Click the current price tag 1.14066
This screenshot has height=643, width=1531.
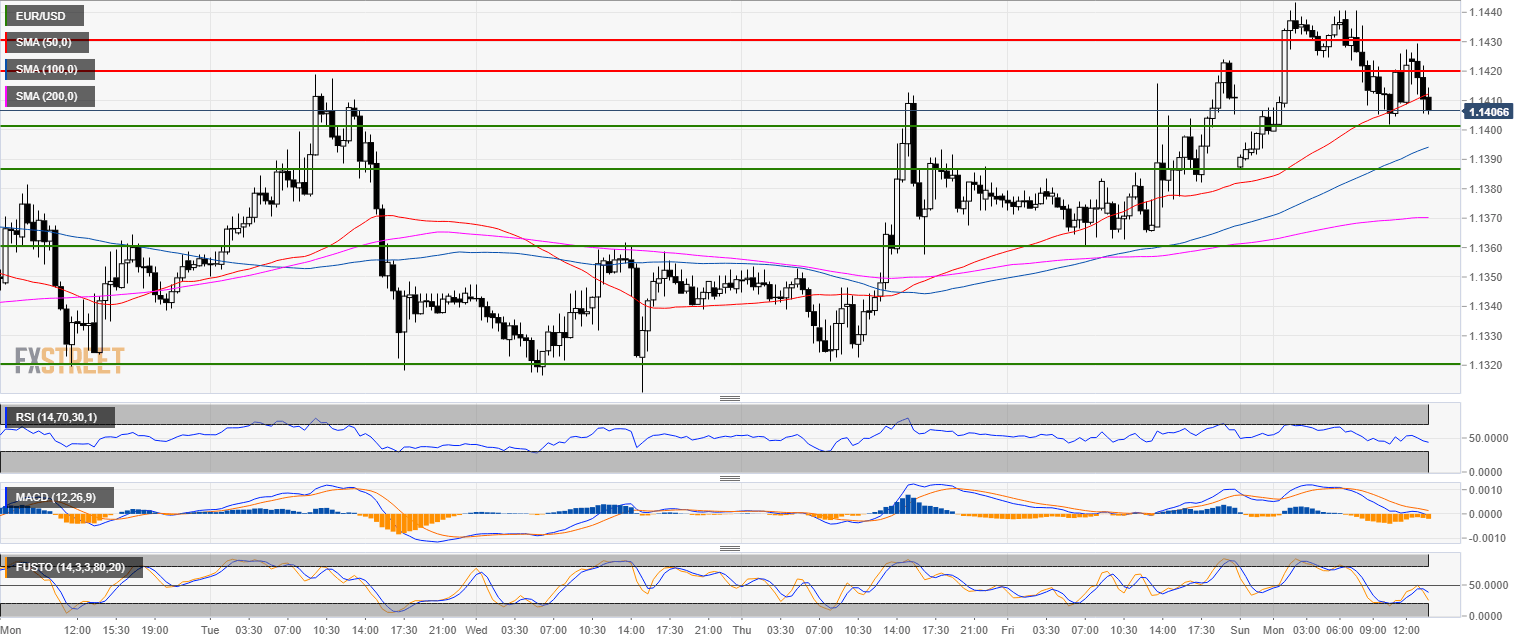pos(1488,111)
